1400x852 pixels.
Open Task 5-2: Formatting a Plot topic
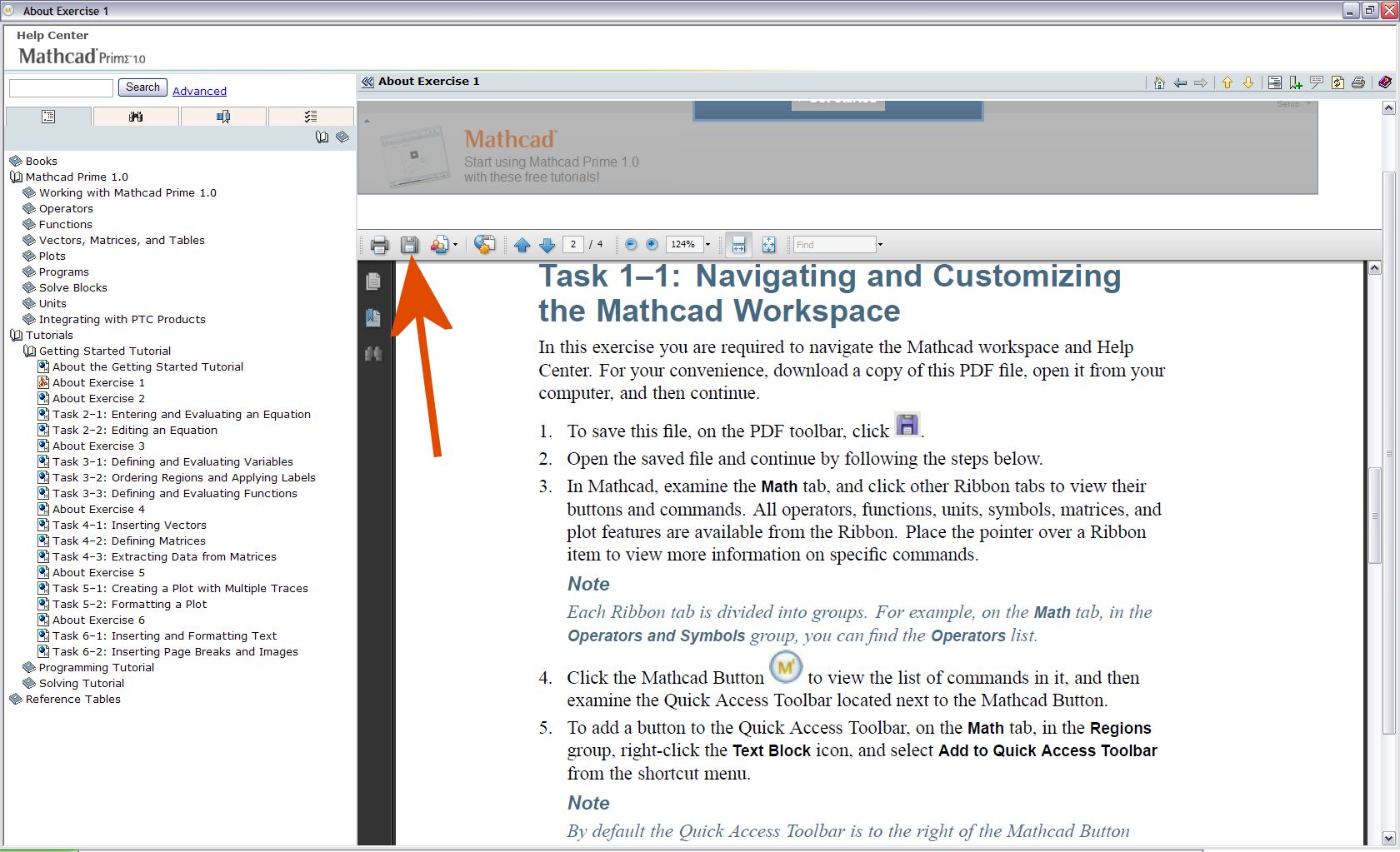point(129,604)
